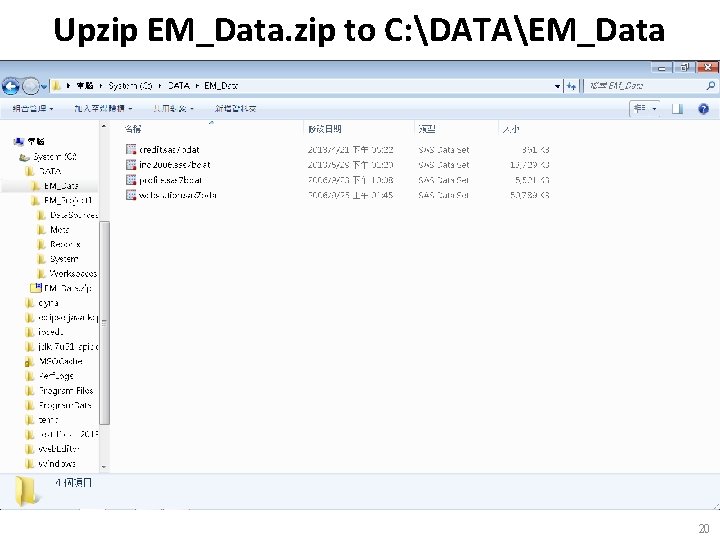Select the credit.sas7bdat file icon
The width and height of the screenshot is (720, 540).
click(131, 149)
